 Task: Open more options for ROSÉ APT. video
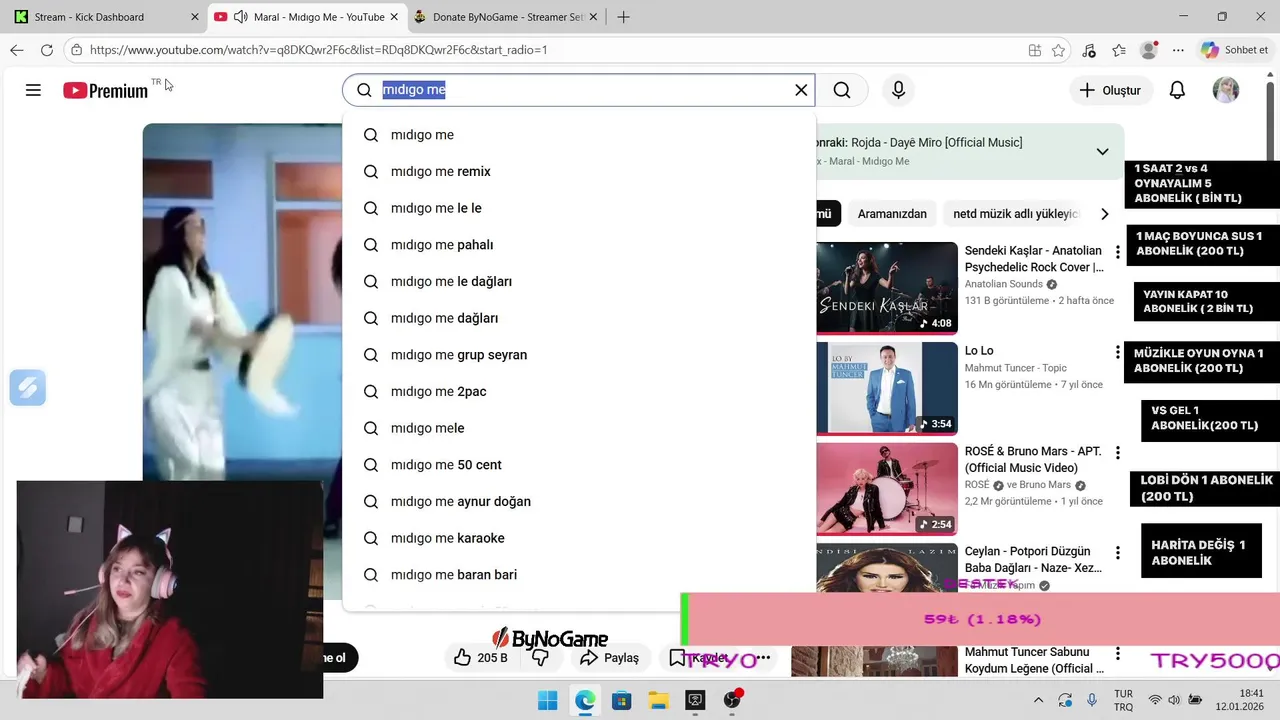[1118, 453]
